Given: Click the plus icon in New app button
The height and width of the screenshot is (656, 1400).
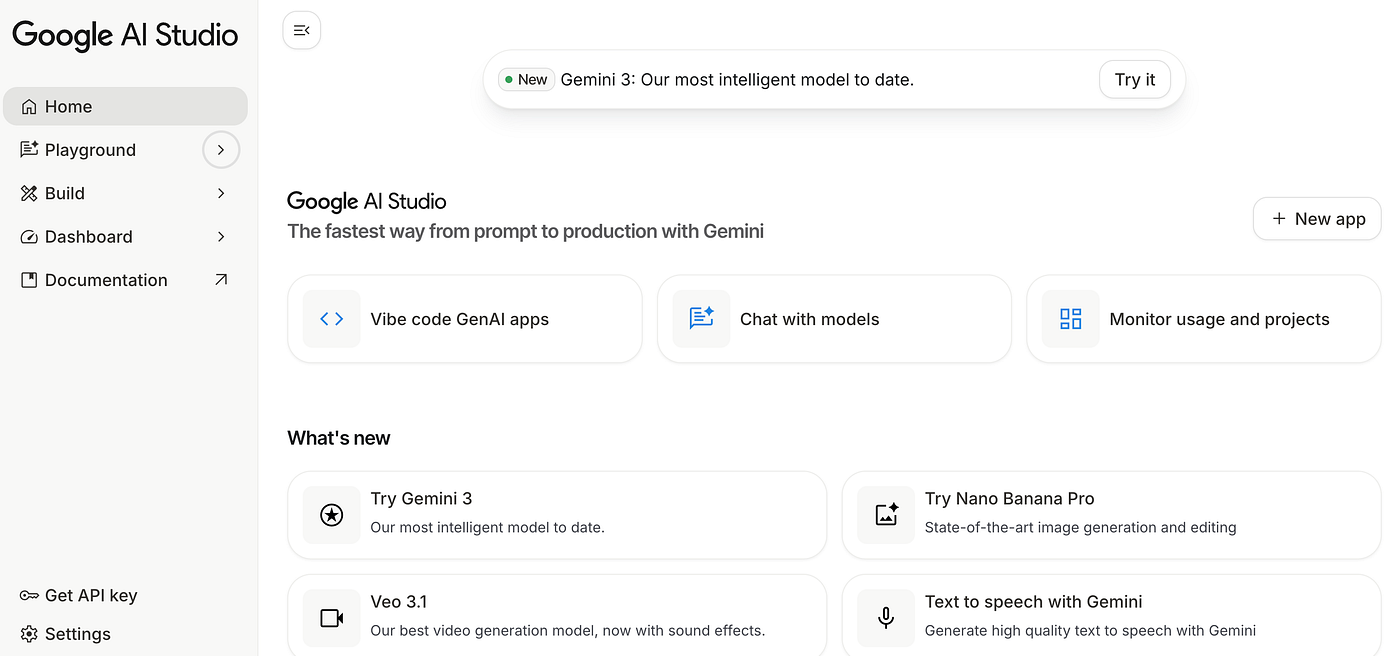Looking at the screenshot, I should 1278,219.
